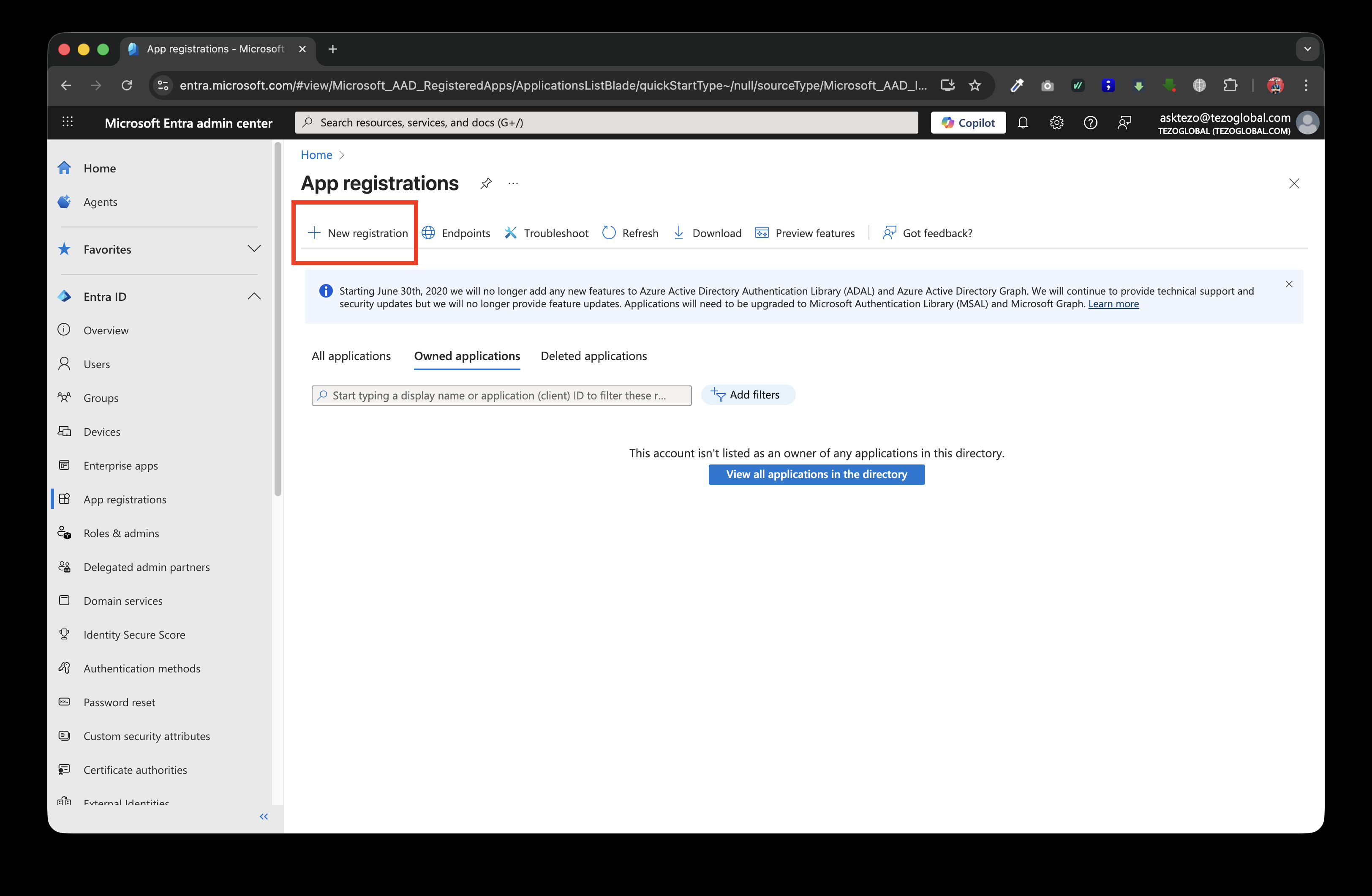Click the Download arrow icon
Screen dimensions: 1372x896
pyautogui.click(x=679, y=233)
